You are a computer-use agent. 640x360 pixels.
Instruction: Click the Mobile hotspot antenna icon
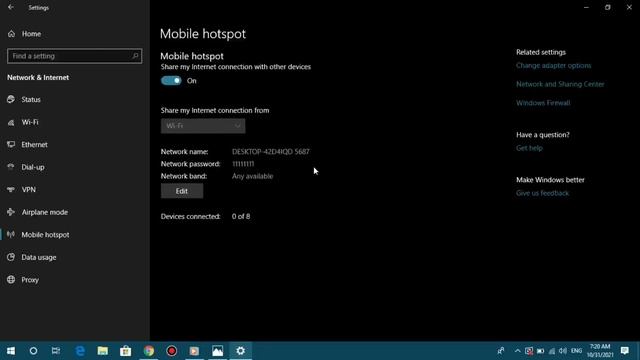coord(11,235)
